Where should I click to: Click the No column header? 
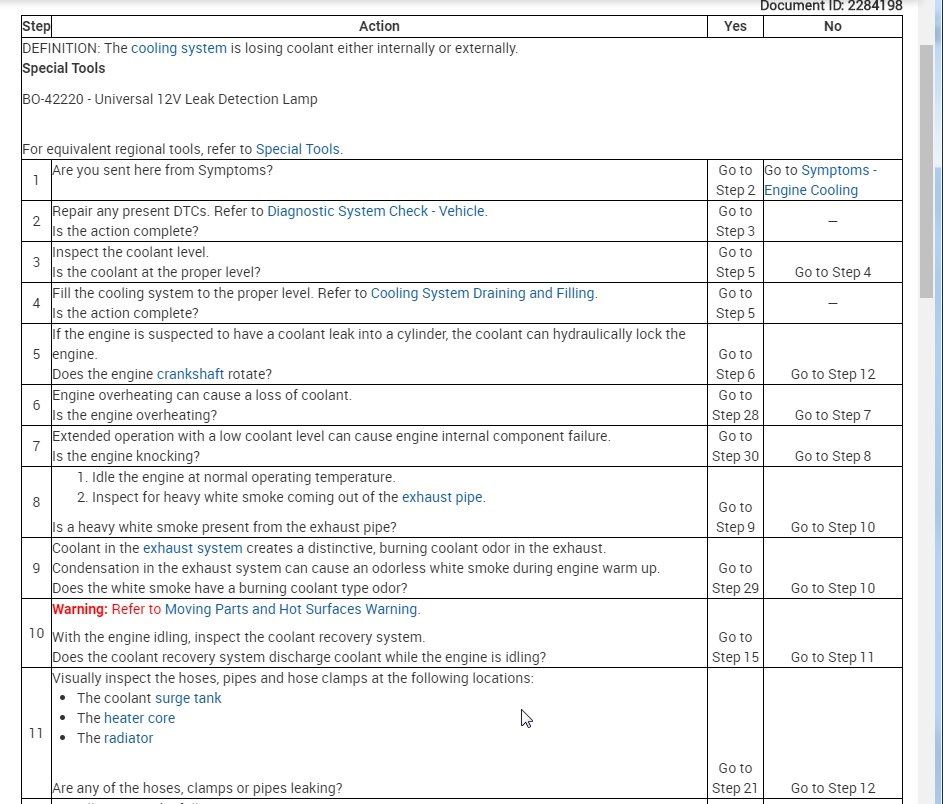(832, 26)
